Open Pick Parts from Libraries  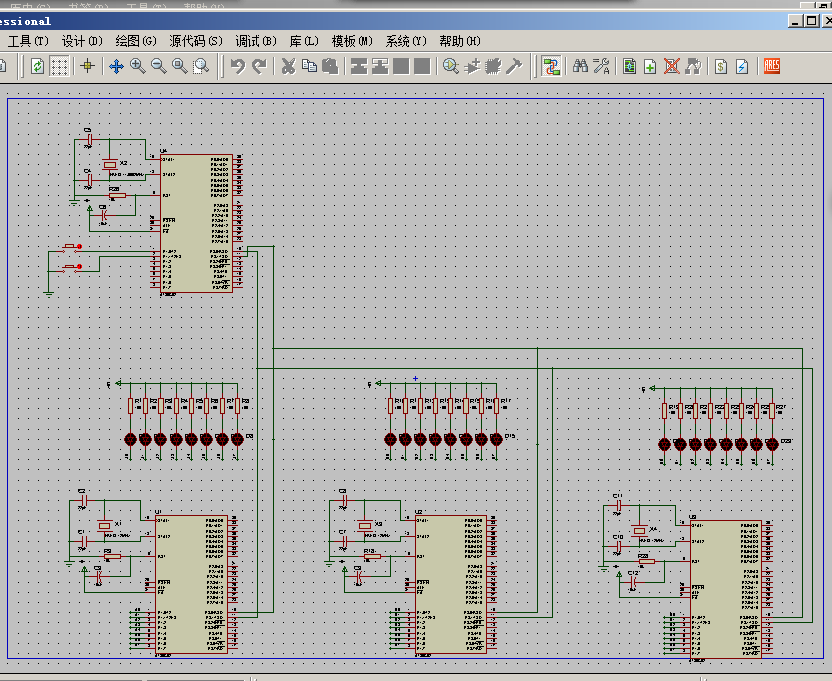(450, 66)
